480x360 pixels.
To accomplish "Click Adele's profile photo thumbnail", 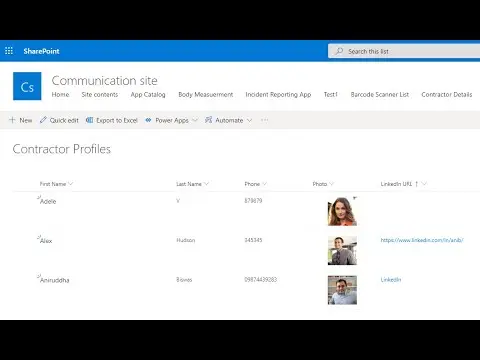I will [x=342, y=211].
